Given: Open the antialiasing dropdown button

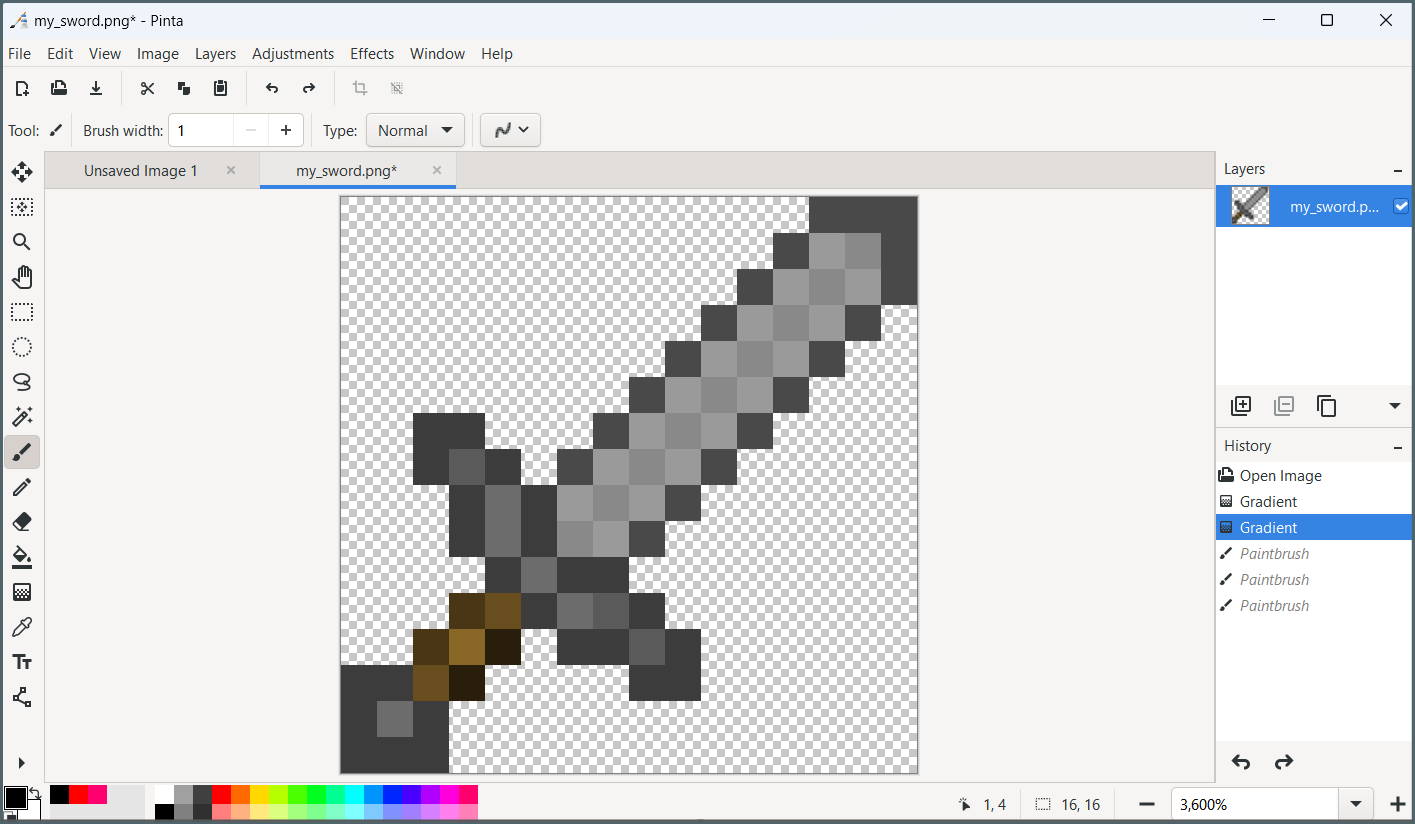Looking at the screenshot, I should point(510,130).
